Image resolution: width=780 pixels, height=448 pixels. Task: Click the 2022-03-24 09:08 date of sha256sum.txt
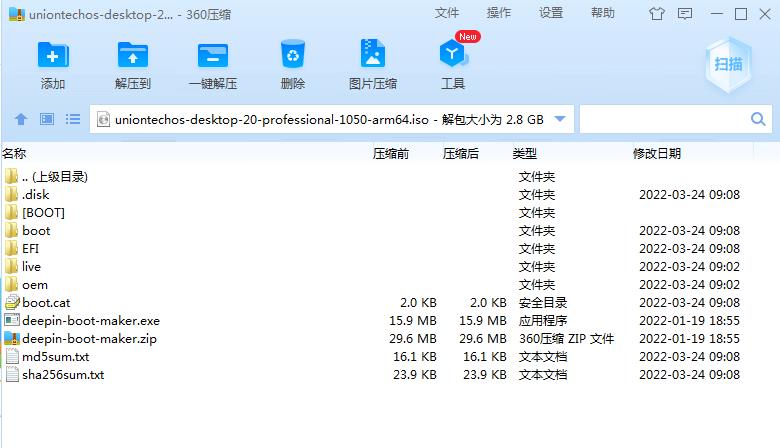[689, 374]
